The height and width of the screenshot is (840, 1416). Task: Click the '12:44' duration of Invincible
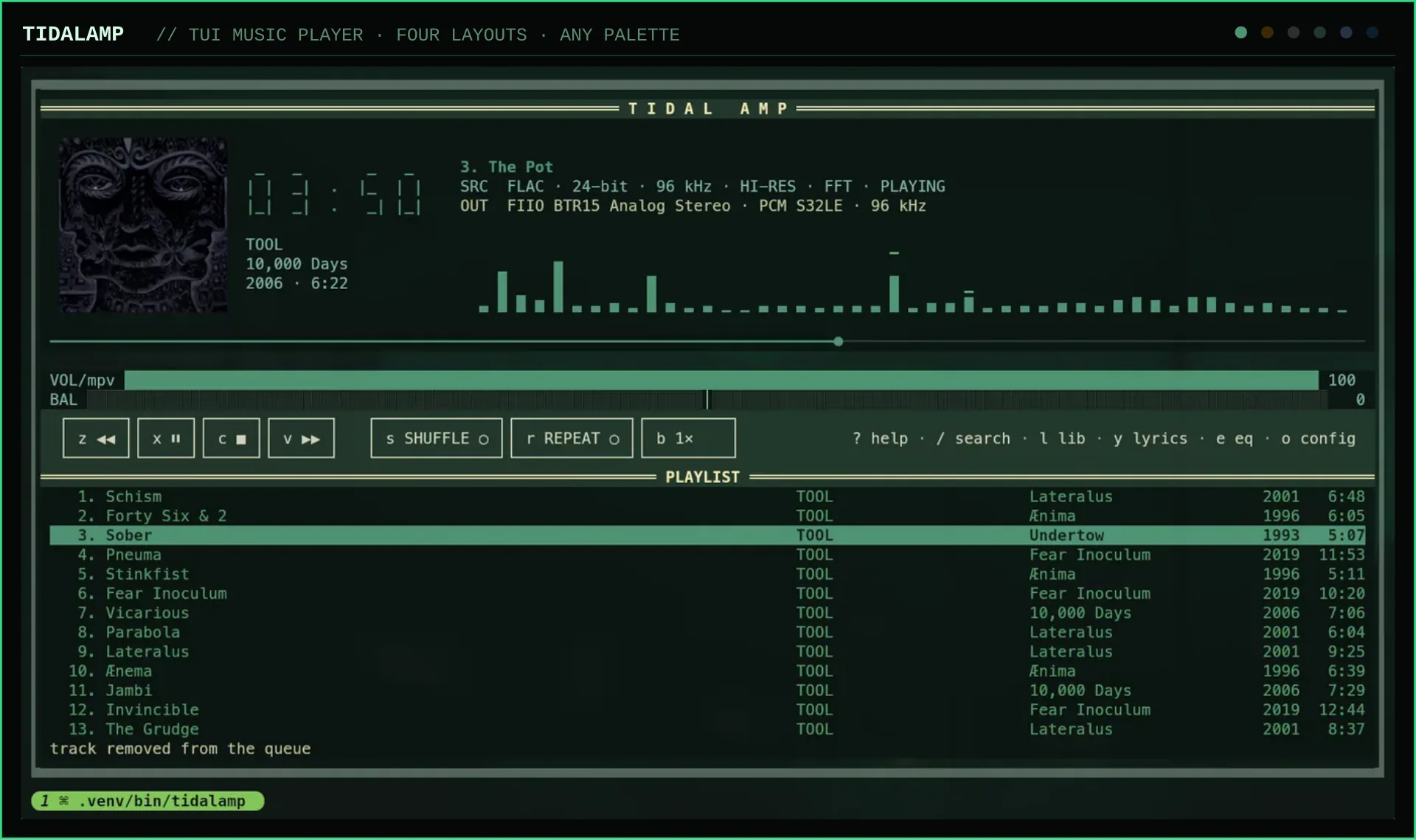tap(1342, 710)
